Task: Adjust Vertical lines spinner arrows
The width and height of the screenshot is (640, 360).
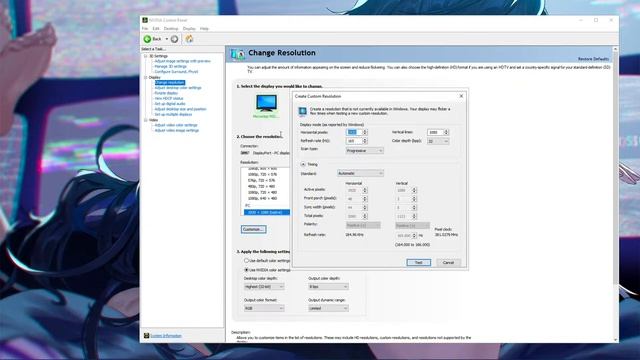Action: pos(446,132)
